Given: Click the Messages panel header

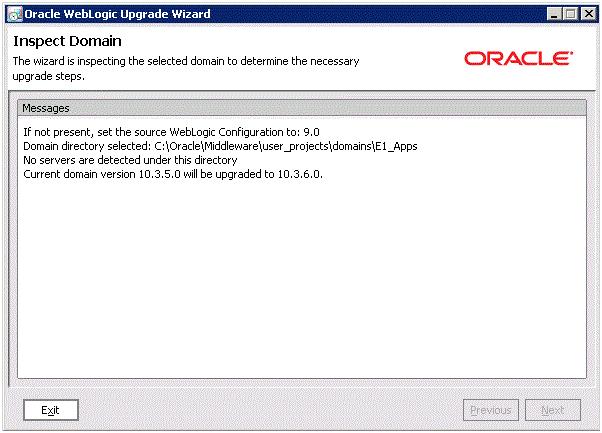Looking at the screenshot, I should click(302, 108).
